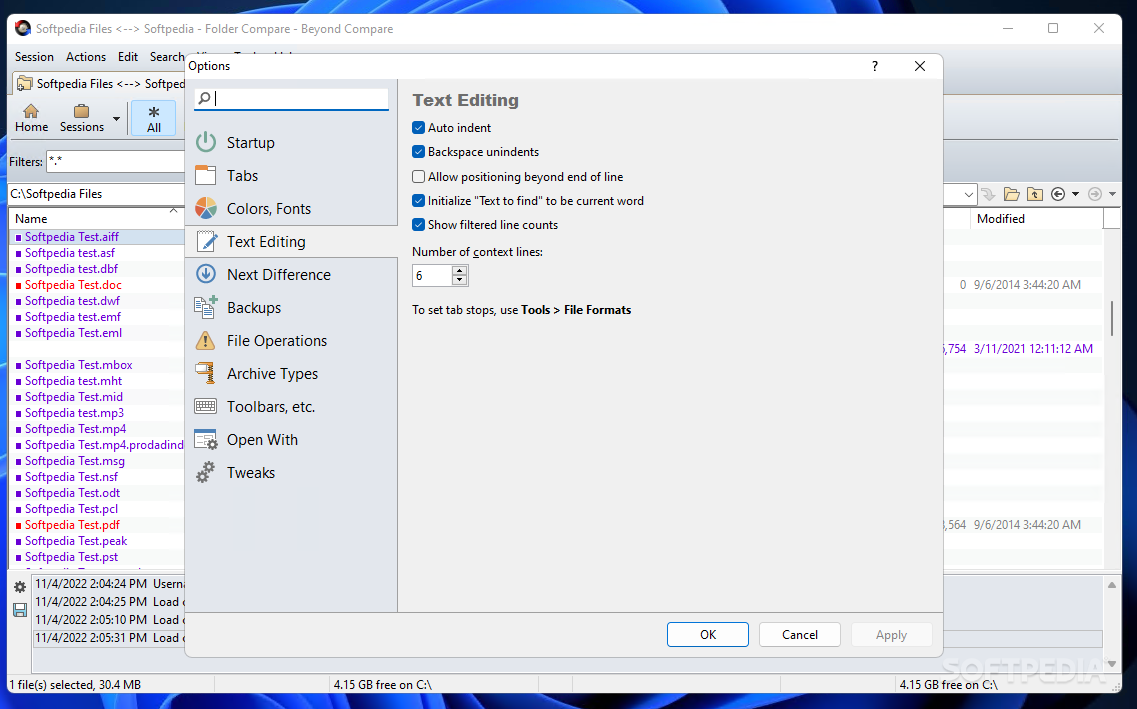Uncheck Backspace unindents
Viewport: 1137px width, 709px height.
tap(418, 152)
